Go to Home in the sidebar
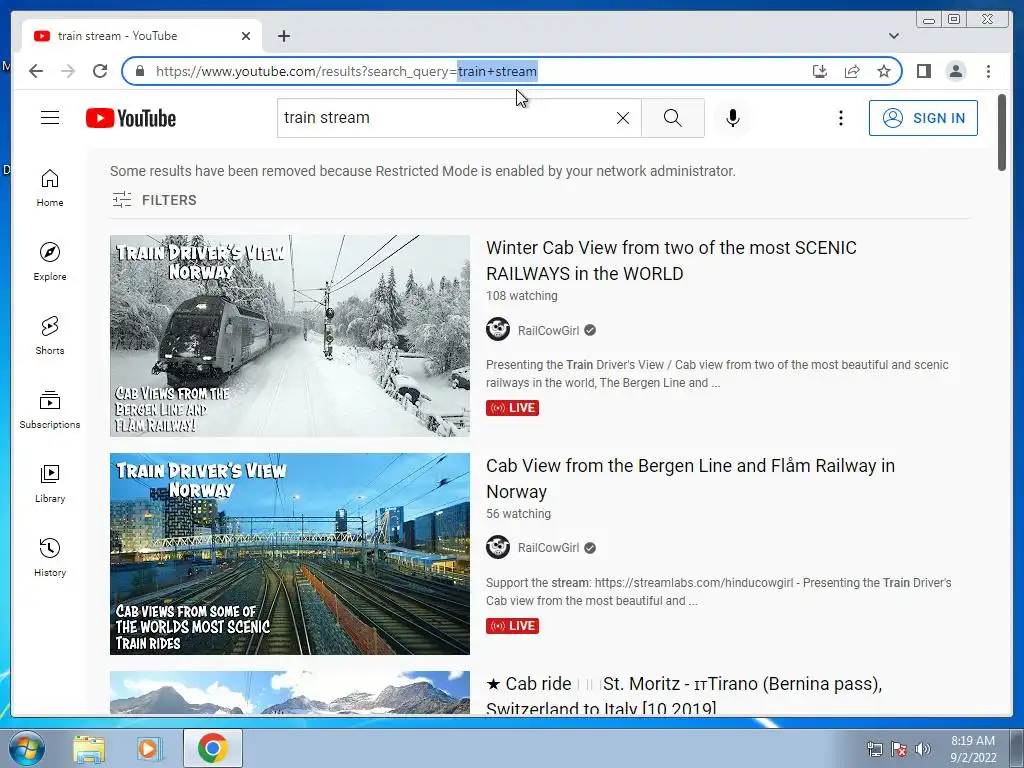Viewport: 1024px width, 768px height. pyautogui.click(x=50, y=188)
